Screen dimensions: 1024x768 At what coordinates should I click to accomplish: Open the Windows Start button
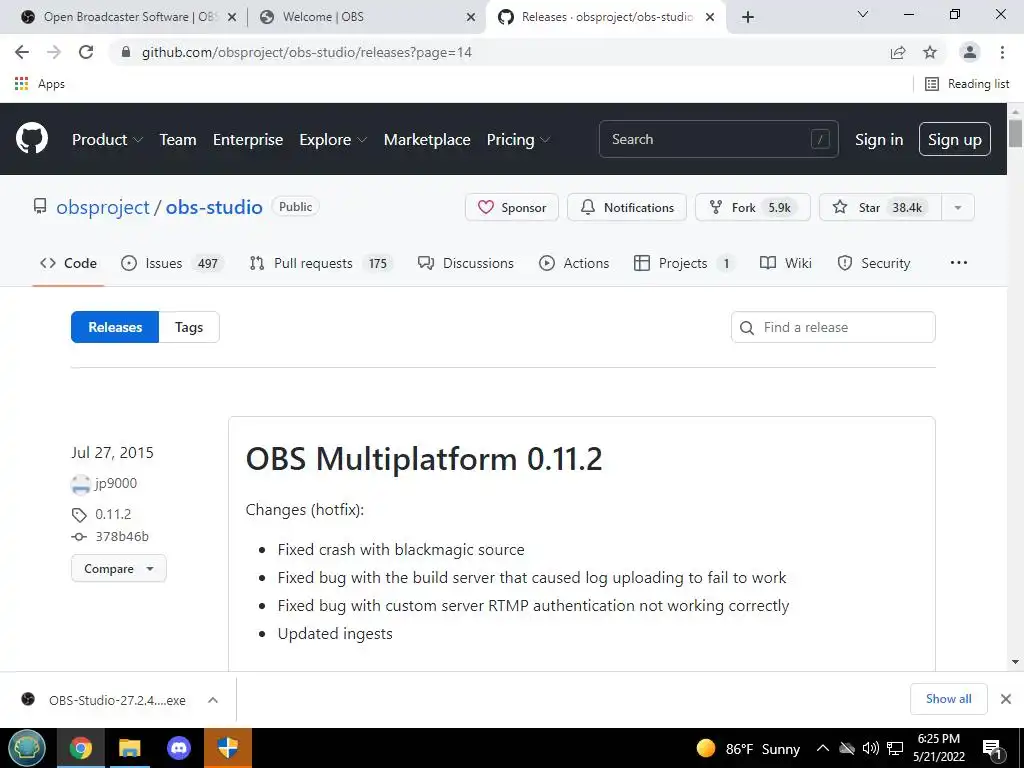click(26, 748)
